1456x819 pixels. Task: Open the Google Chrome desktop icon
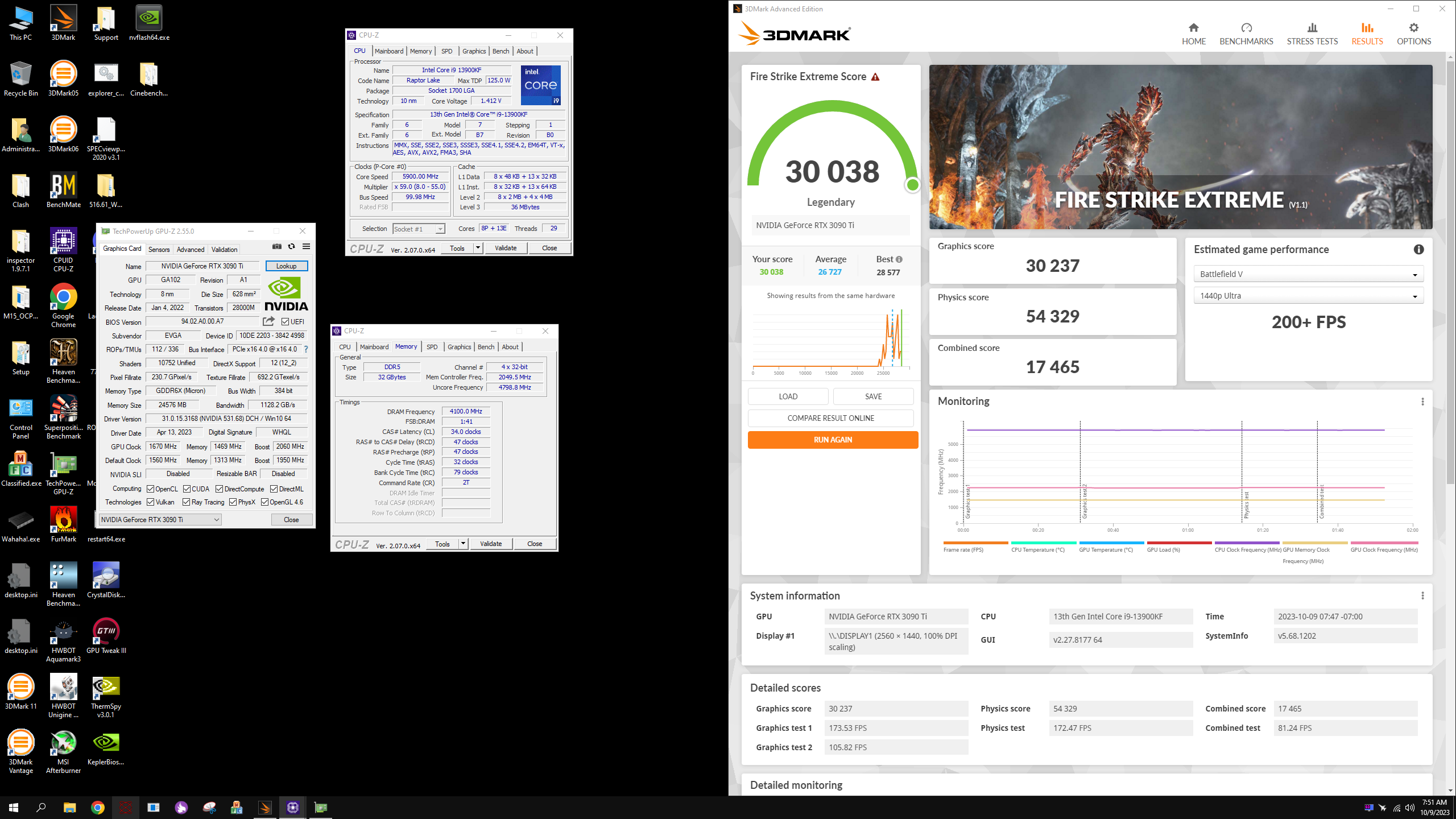click(63, 306)
